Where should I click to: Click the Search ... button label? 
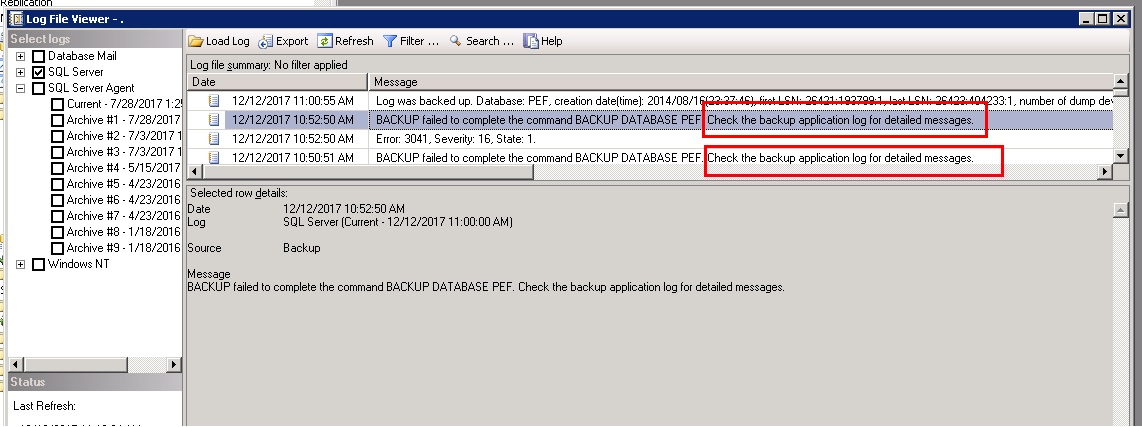(490, 42)
